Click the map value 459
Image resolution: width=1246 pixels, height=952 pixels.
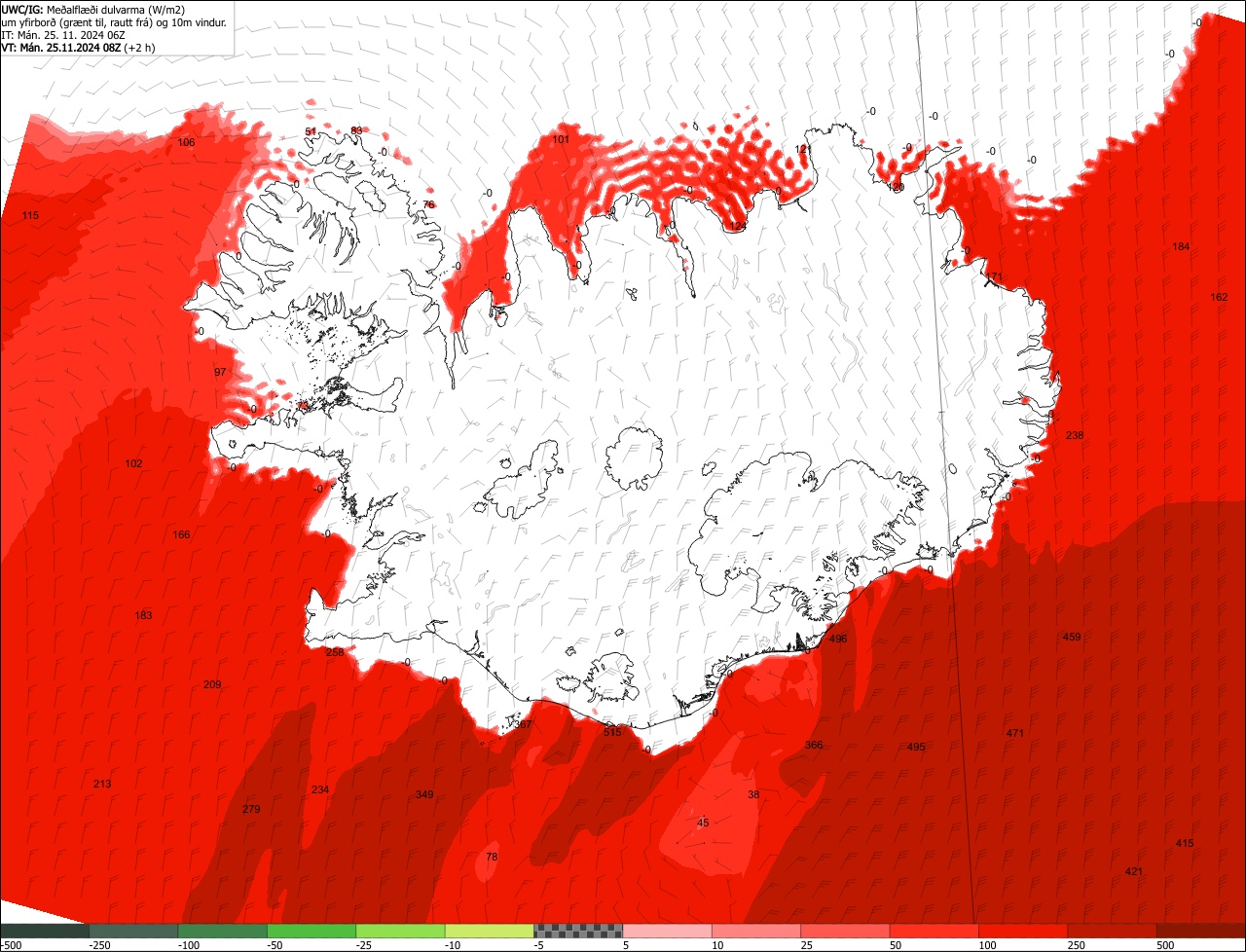click(x=1072, y=637)
